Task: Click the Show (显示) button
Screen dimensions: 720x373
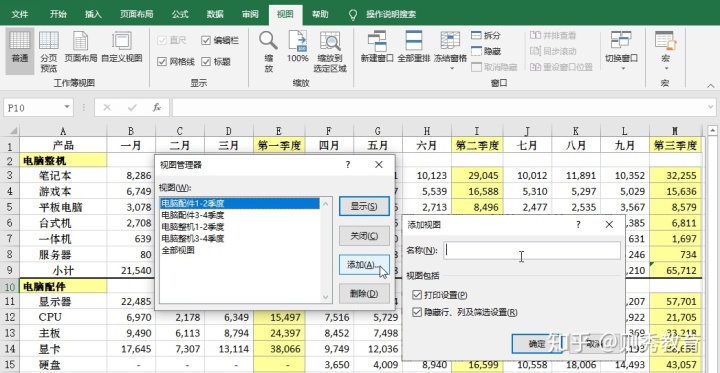Action: tap(364, 206)
